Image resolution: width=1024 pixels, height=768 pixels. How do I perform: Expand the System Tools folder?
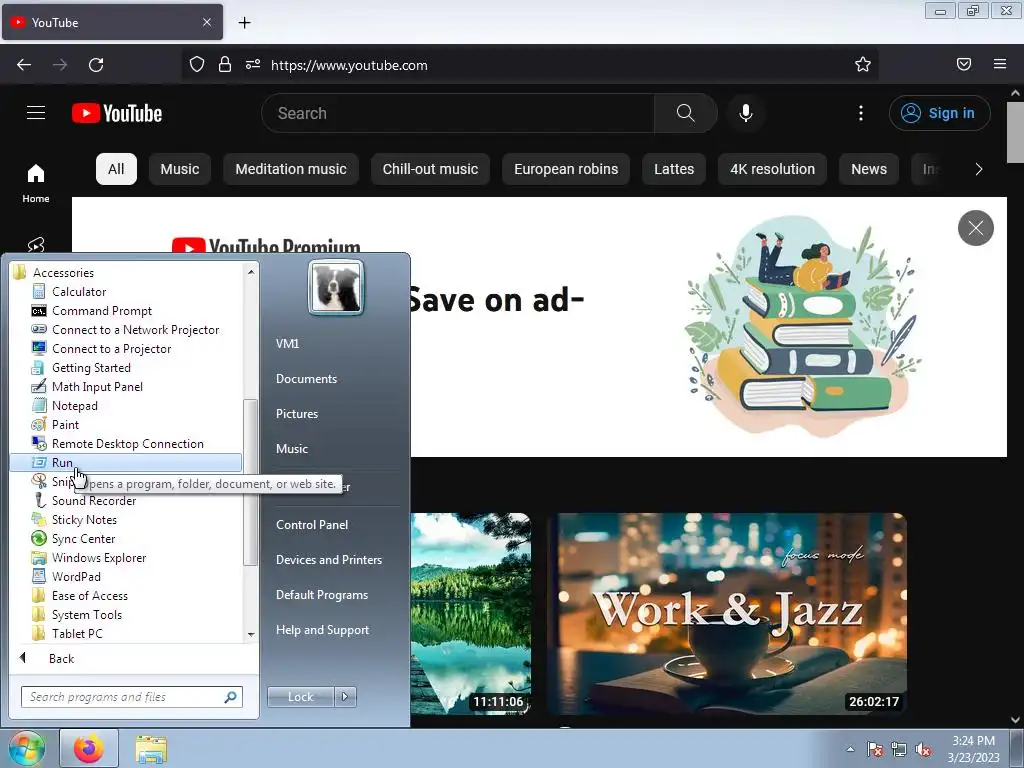[x=86, y=615]
